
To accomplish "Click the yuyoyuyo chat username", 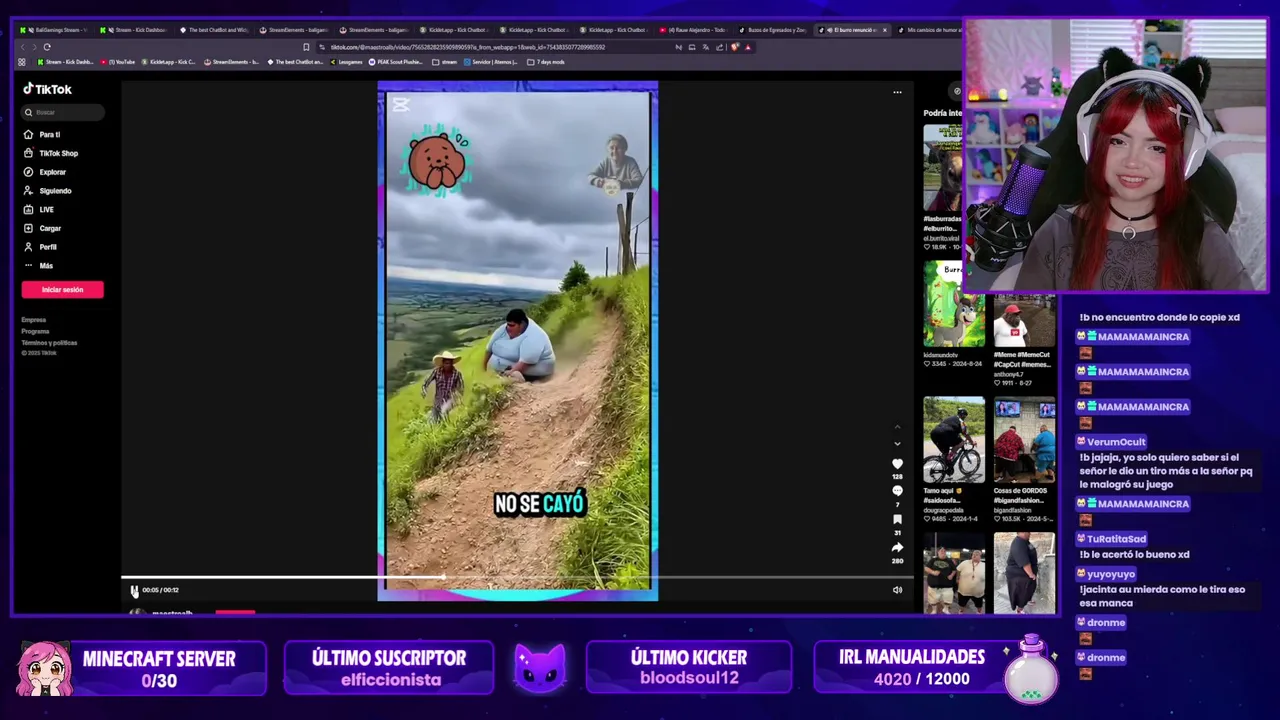I will (x=1111, y=574).
